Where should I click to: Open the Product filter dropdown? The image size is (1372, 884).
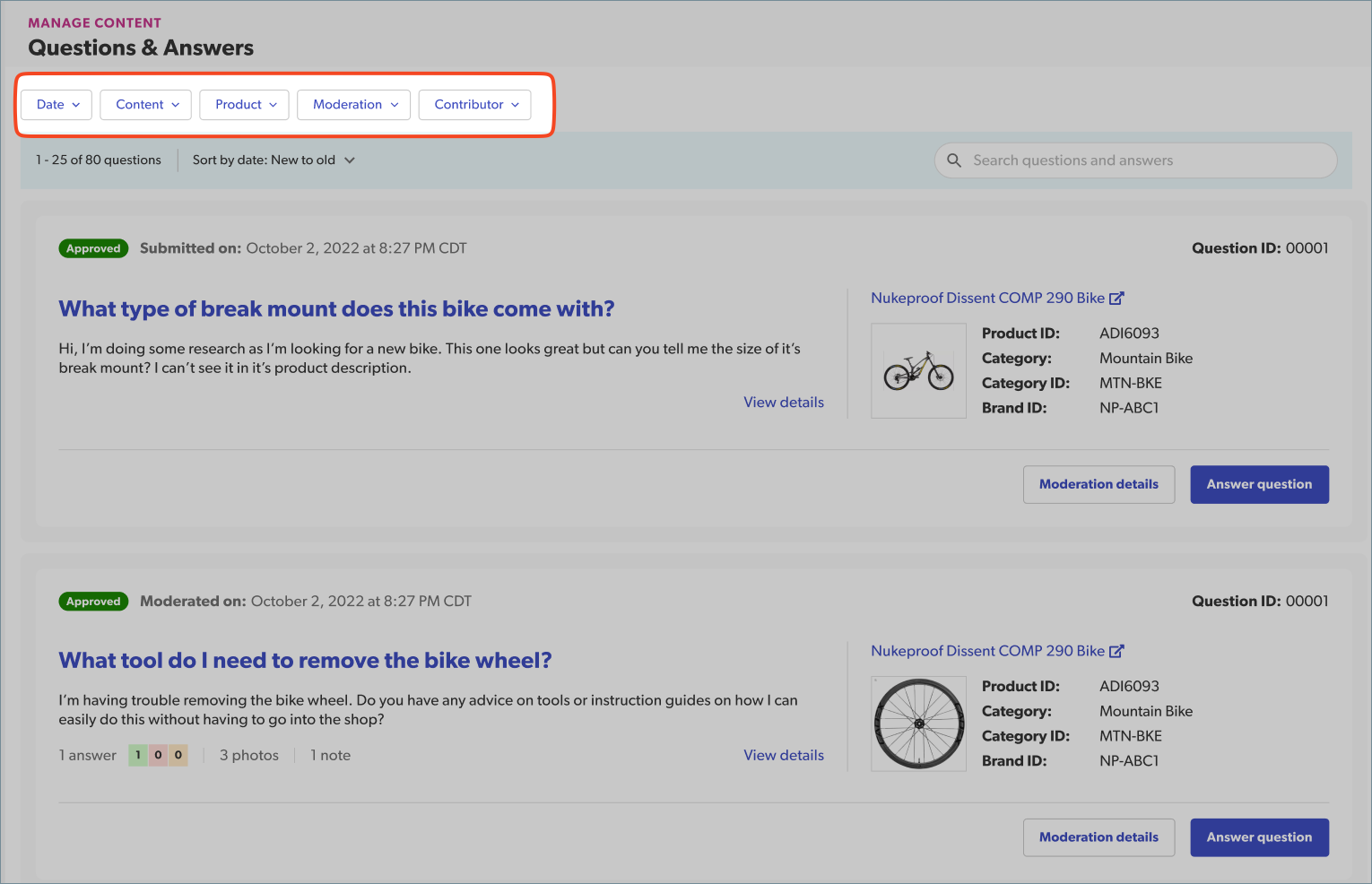coord(245,105)
